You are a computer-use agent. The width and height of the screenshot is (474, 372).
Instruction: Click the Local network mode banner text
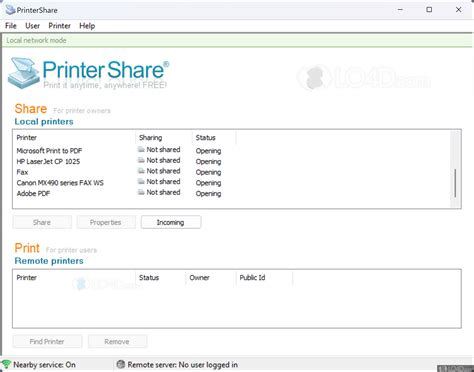click(36, 40)
